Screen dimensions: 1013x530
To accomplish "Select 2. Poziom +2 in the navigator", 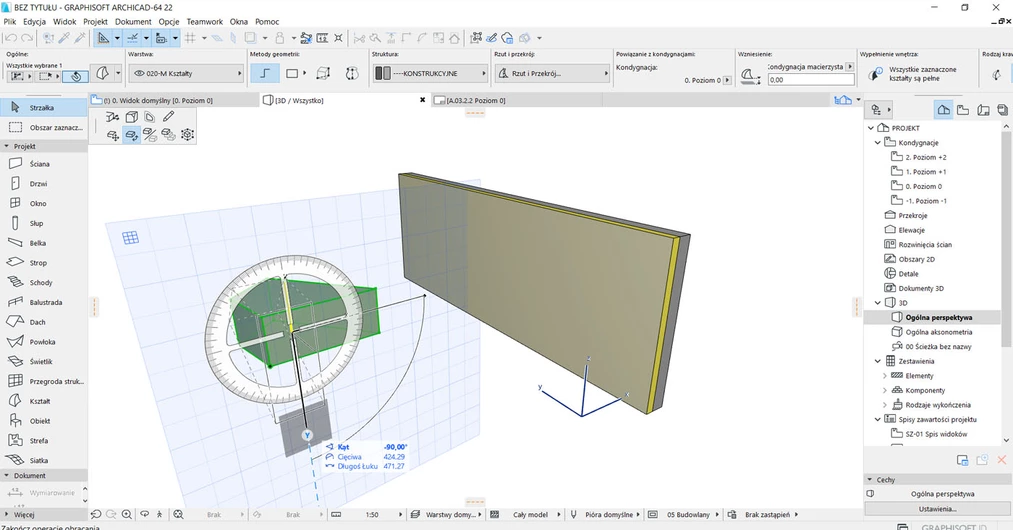I will pos(925,157).
